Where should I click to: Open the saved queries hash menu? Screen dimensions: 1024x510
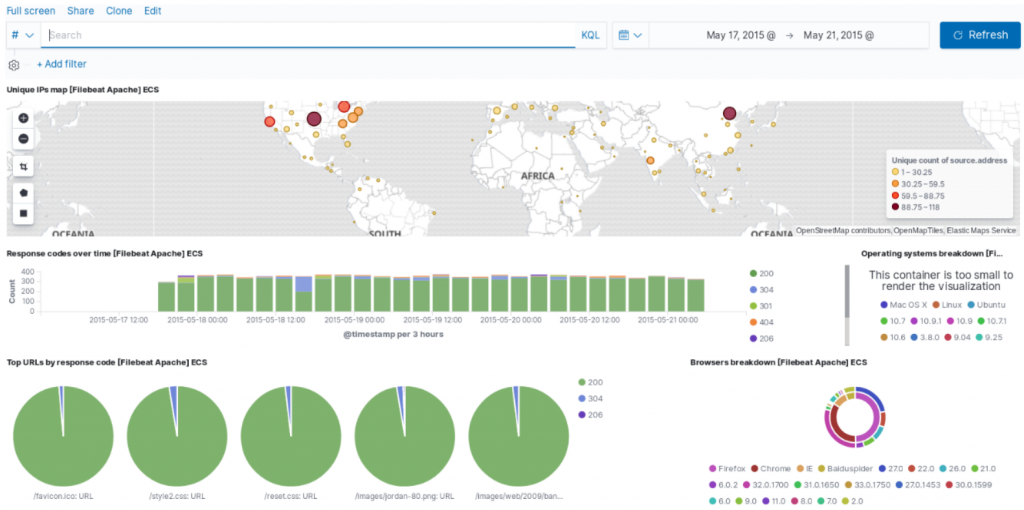click(24, 35)
